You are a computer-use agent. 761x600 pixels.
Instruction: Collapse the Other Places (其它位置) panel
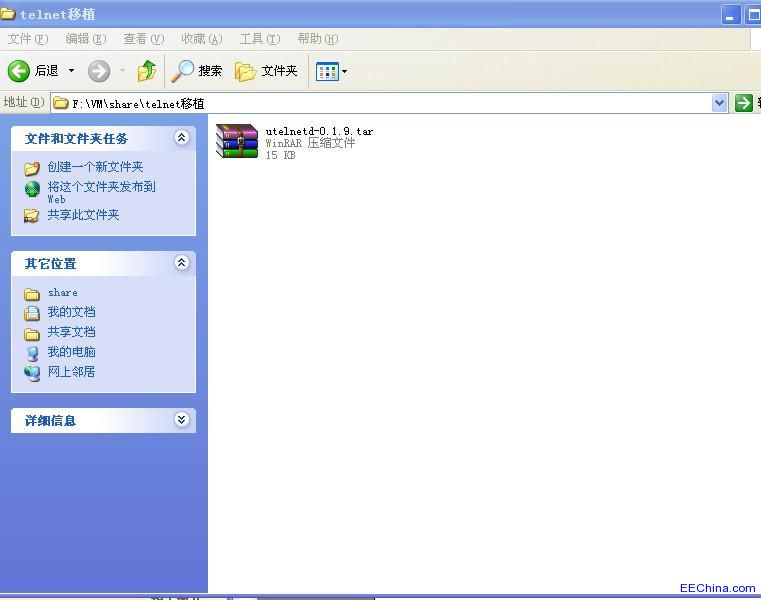pyautogui.click(x=181, y=263)
